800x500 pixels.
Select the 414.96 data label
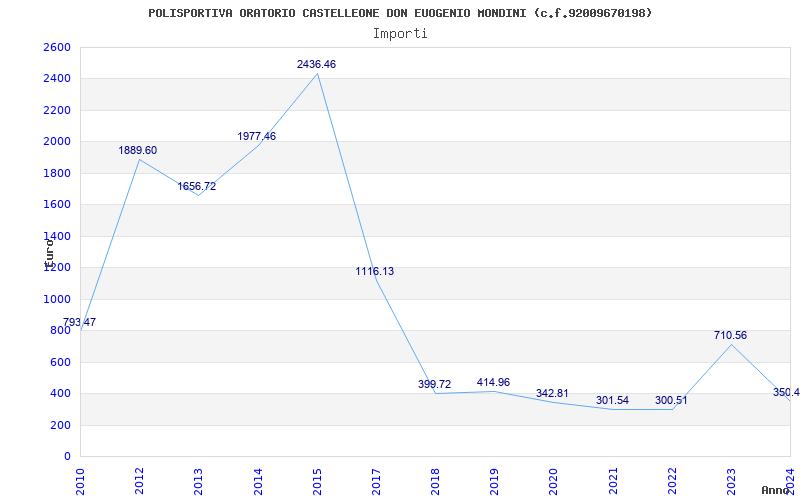pos(493,383)
